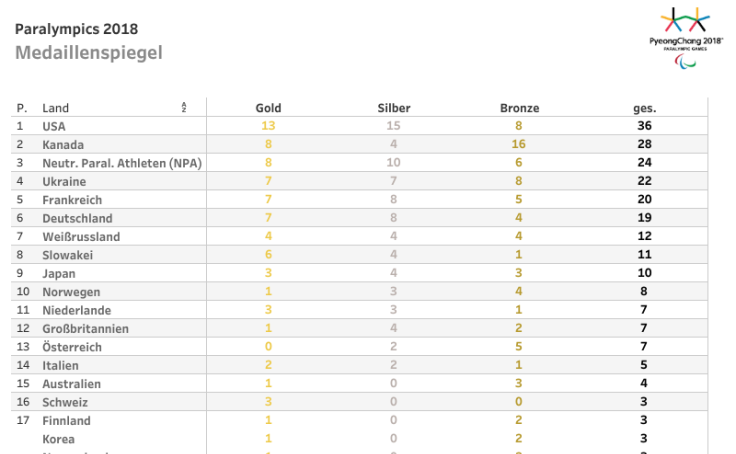Viewport: 736px width, 454px height.
Task: Select the Weißrussland row label
Action: click(80, 237)
